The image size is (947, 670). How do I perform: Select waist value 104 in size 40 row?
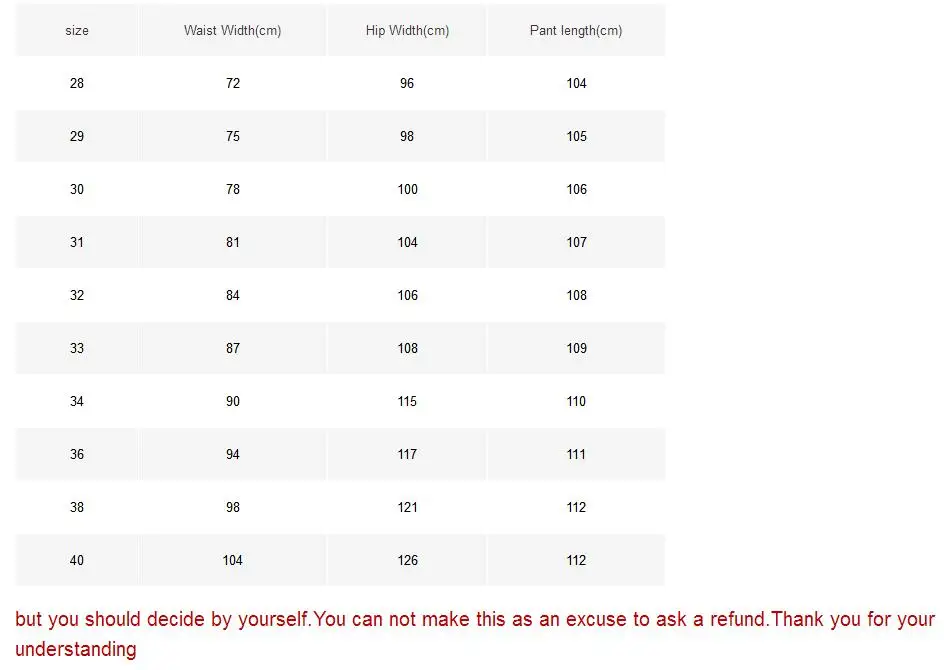tap(233, 561)
